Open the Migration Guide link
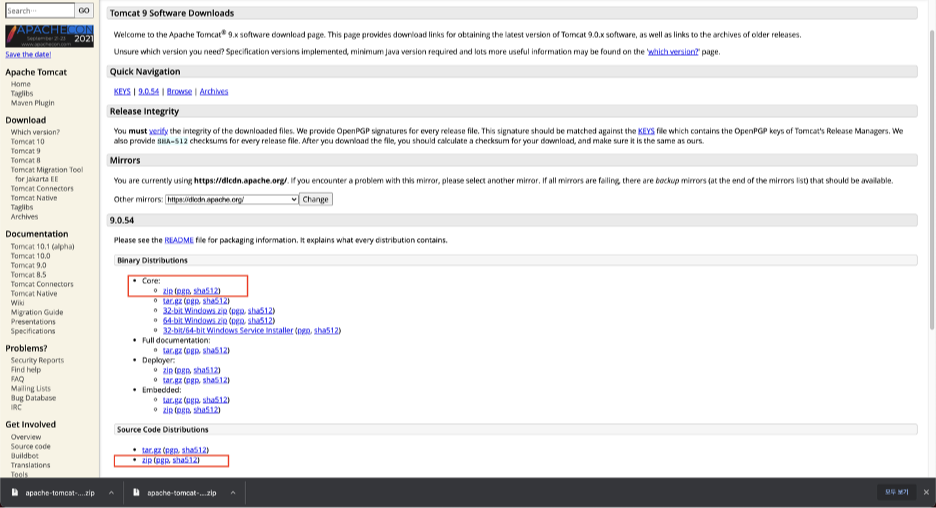Image resolution: width=936 pixels, height=508 pixels. [x=37, y=312]
